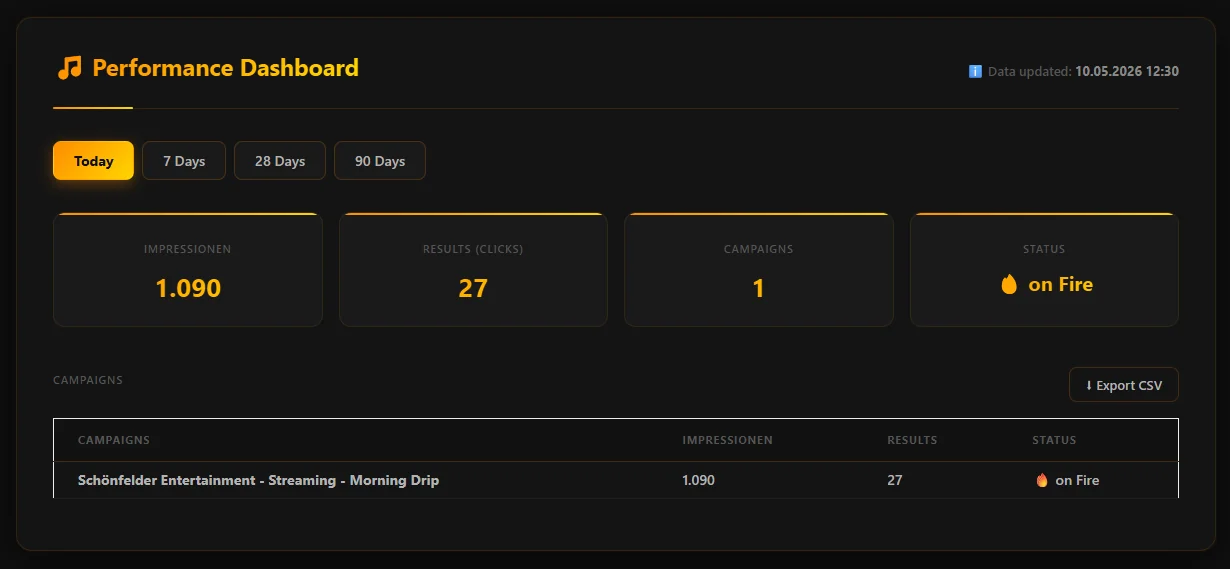
Task: Switch to the 28 Days range
Action: click(x=280, y=160)
